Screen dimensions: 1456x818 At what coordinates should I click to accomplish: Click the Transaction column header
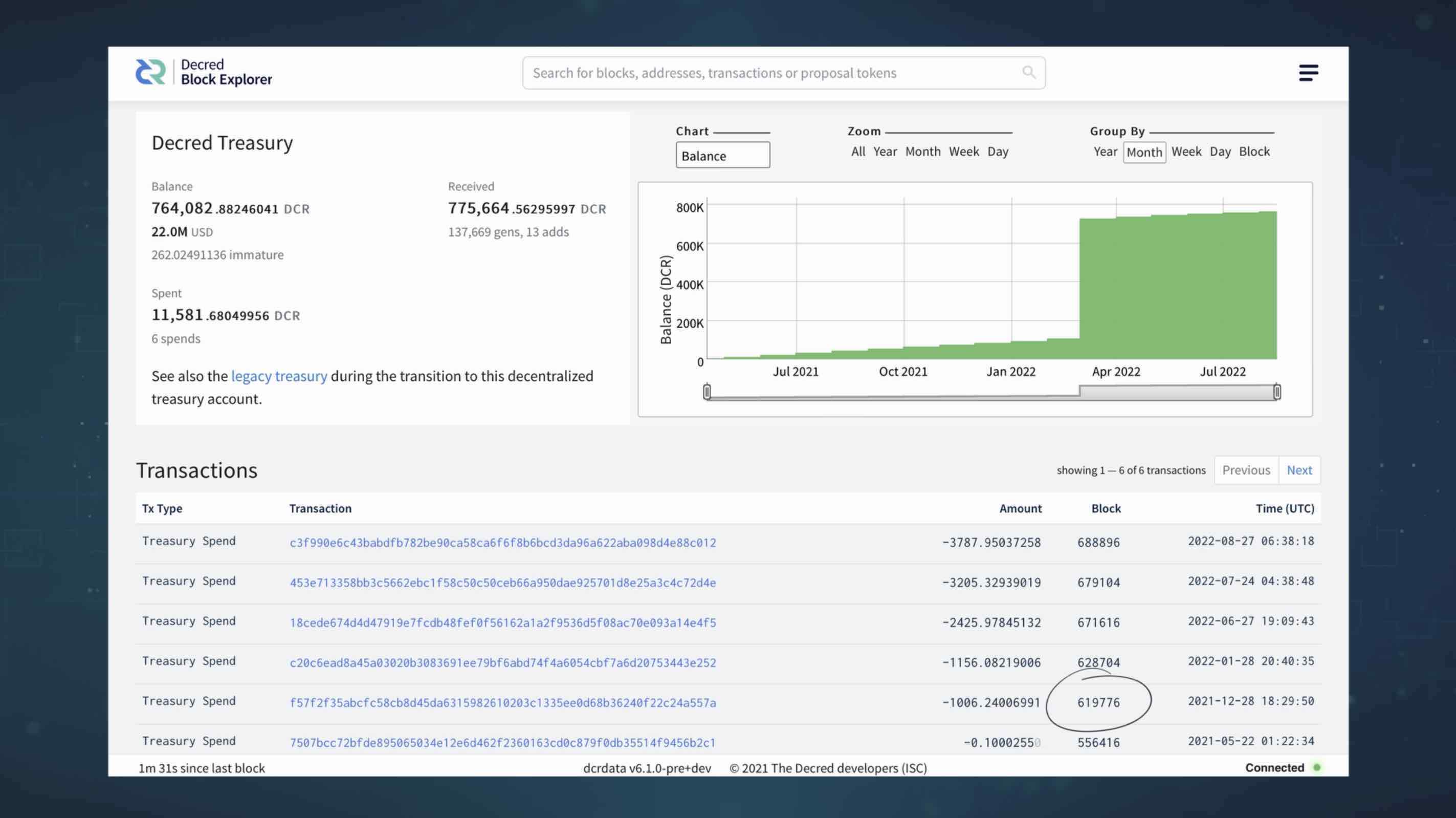point(320,508)
